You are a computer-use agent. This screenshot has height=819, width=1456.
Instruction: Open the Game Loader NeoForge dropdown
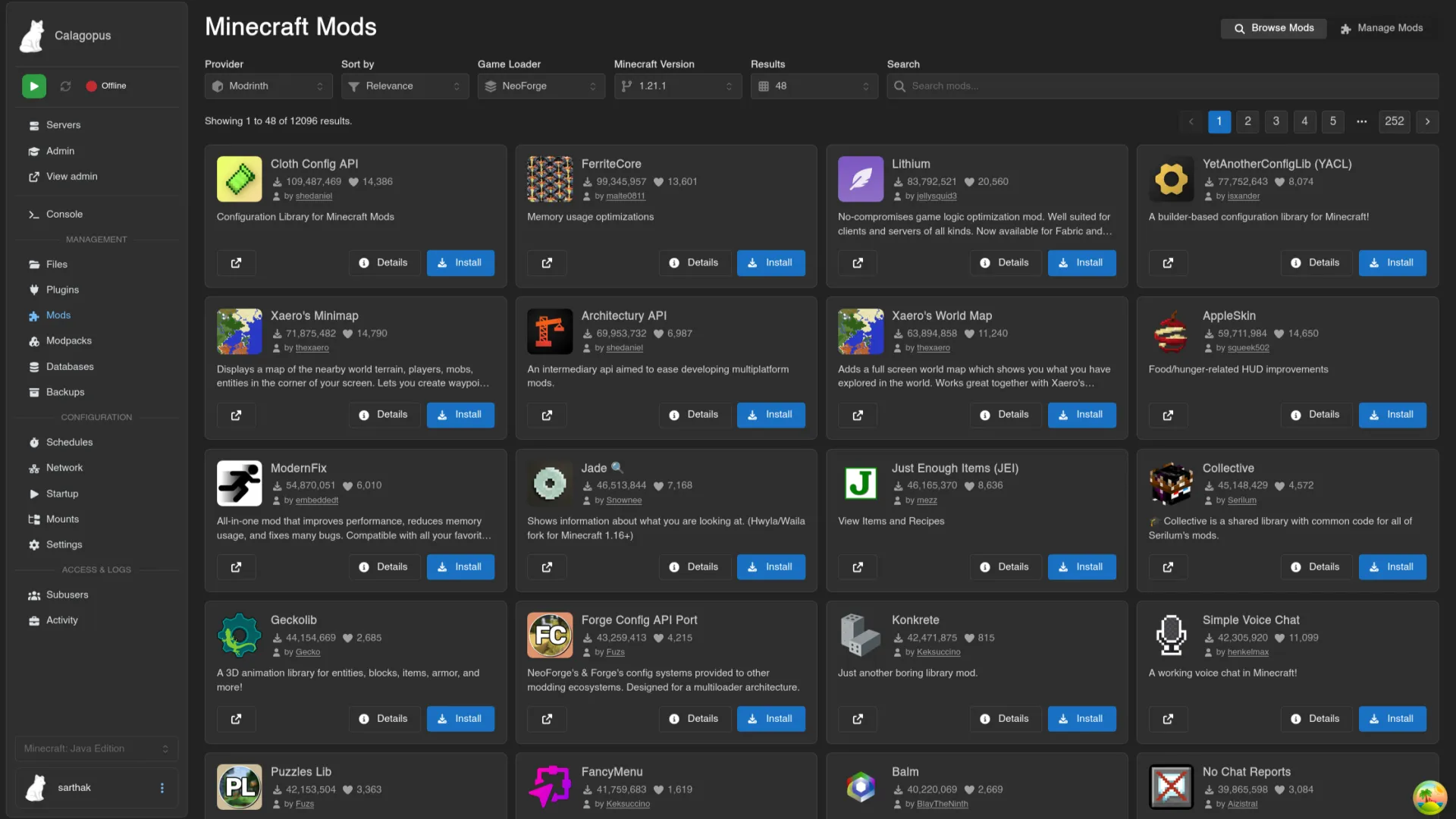(x=541, y=86)
